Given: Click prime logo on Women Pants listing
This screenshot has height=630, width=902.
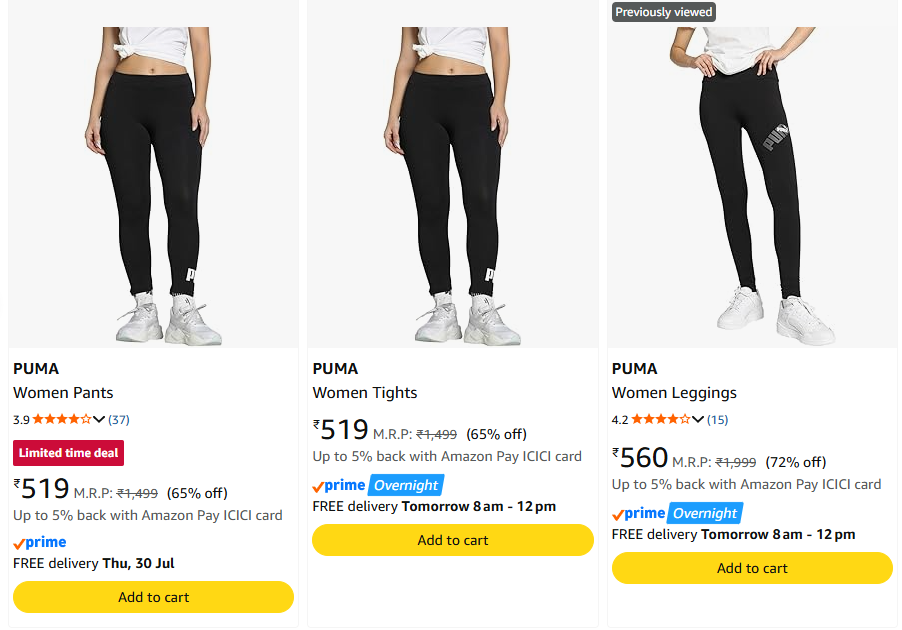Looking at the screenshot, I should coord(40,542).
